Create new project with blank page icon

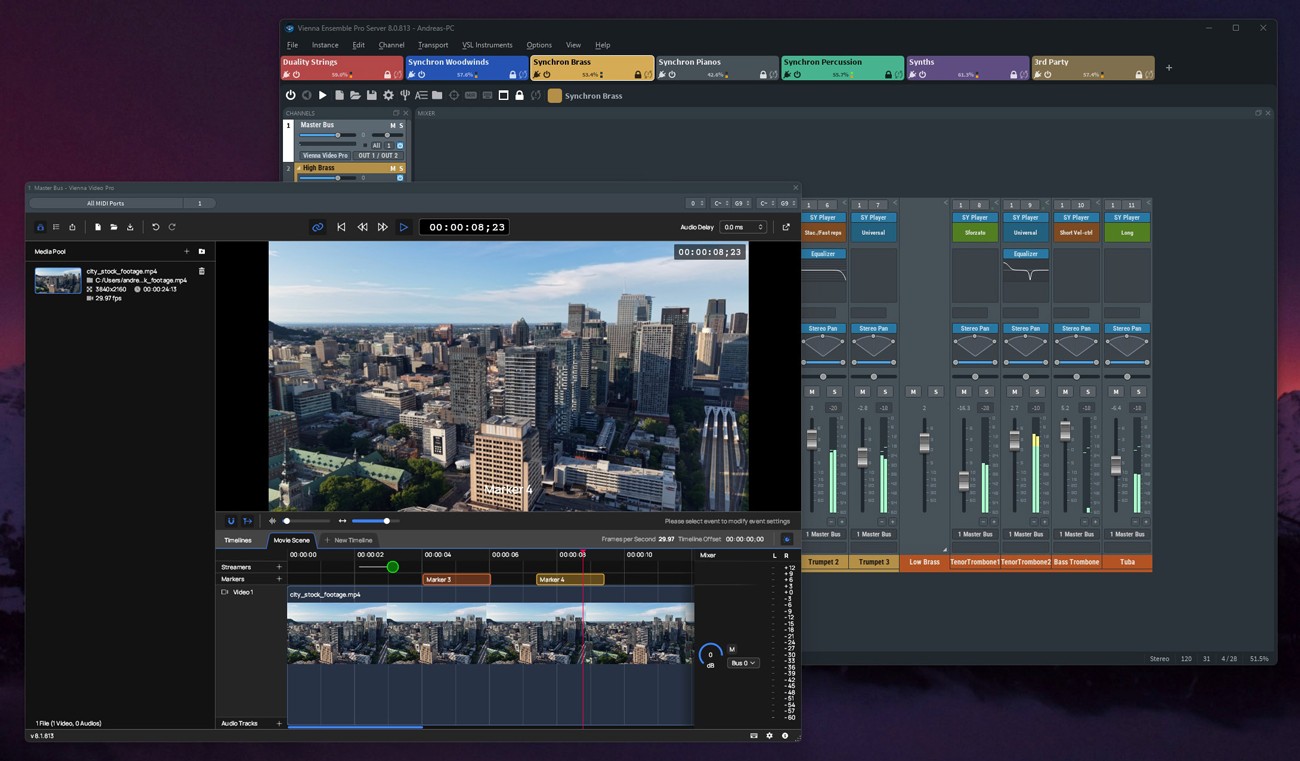pyautogui.click(x=339, y=95)
